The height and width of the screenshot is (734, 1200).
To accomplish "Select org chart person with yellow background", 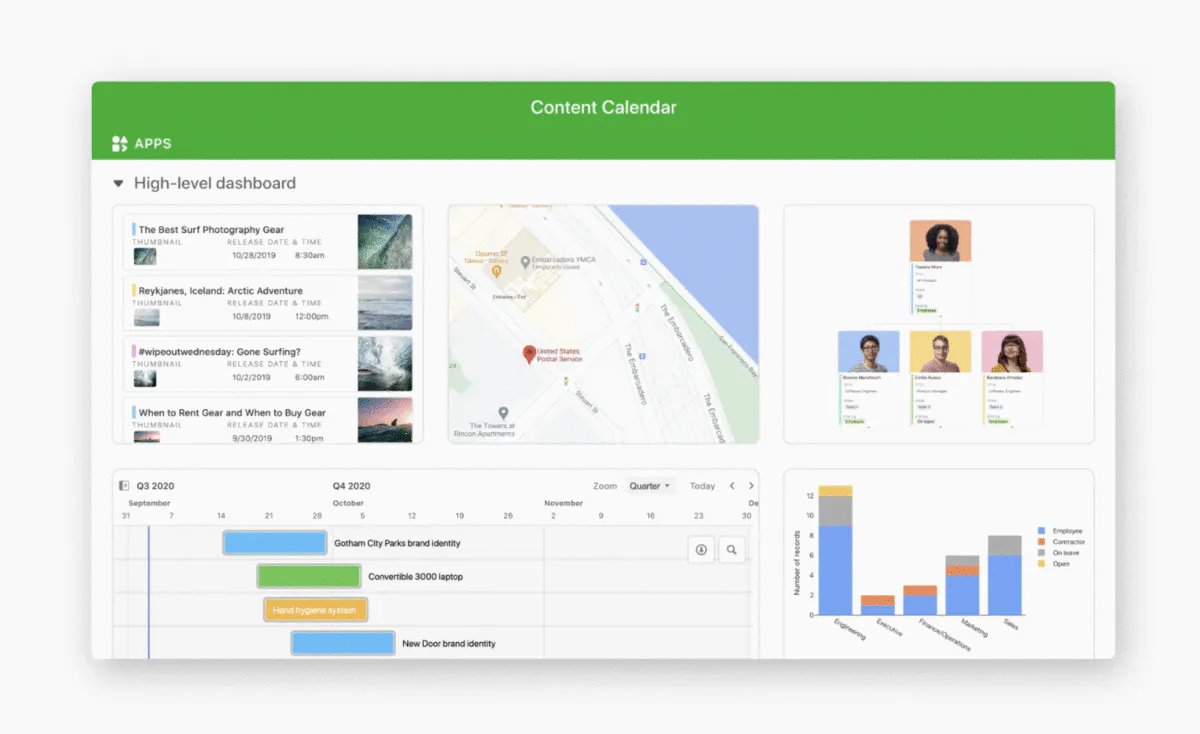I will click(940, 351).
